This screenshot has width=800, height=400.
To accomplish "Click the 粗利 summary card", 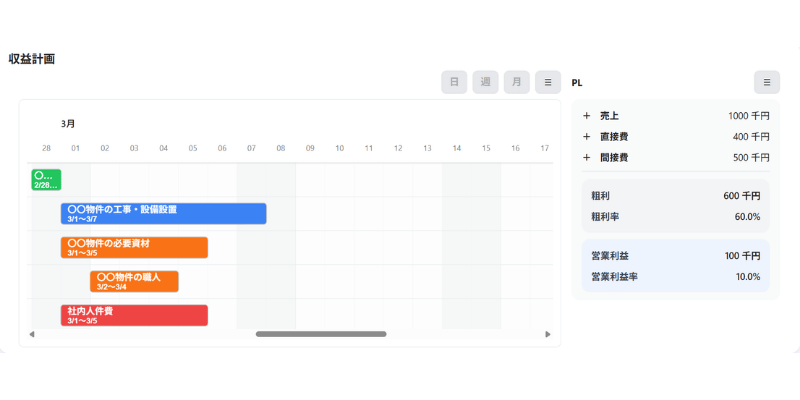I will [x=675, y=206].
